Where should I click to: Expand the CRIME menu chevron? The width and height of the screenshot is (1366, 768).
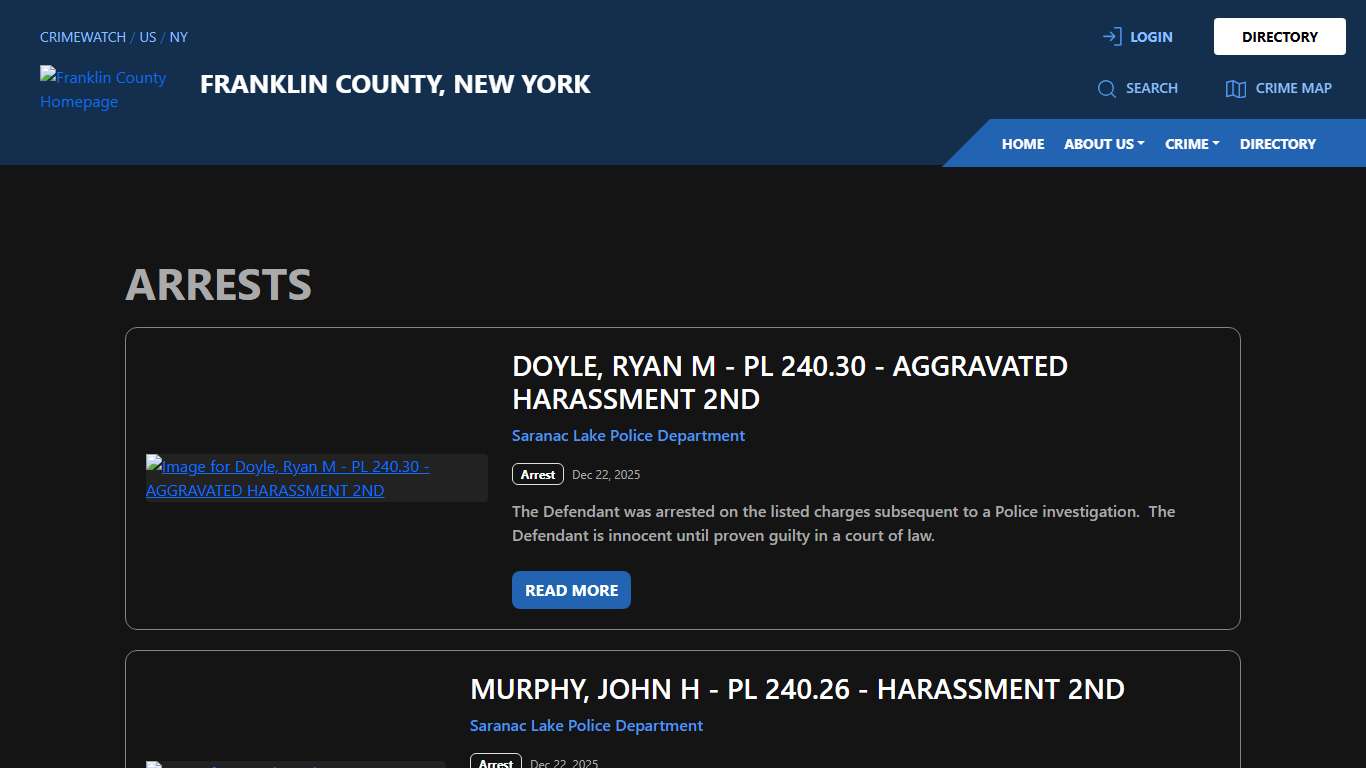1217,143
